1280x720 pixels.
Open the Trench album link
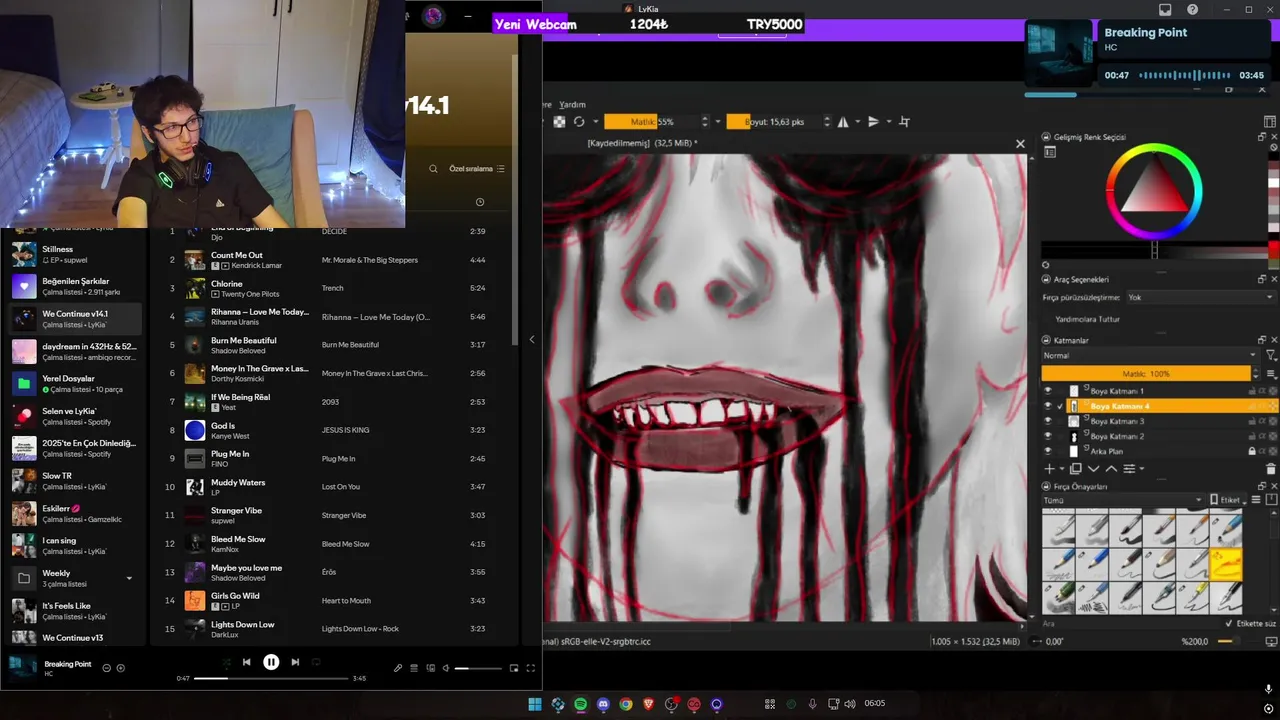coord(332,288)
